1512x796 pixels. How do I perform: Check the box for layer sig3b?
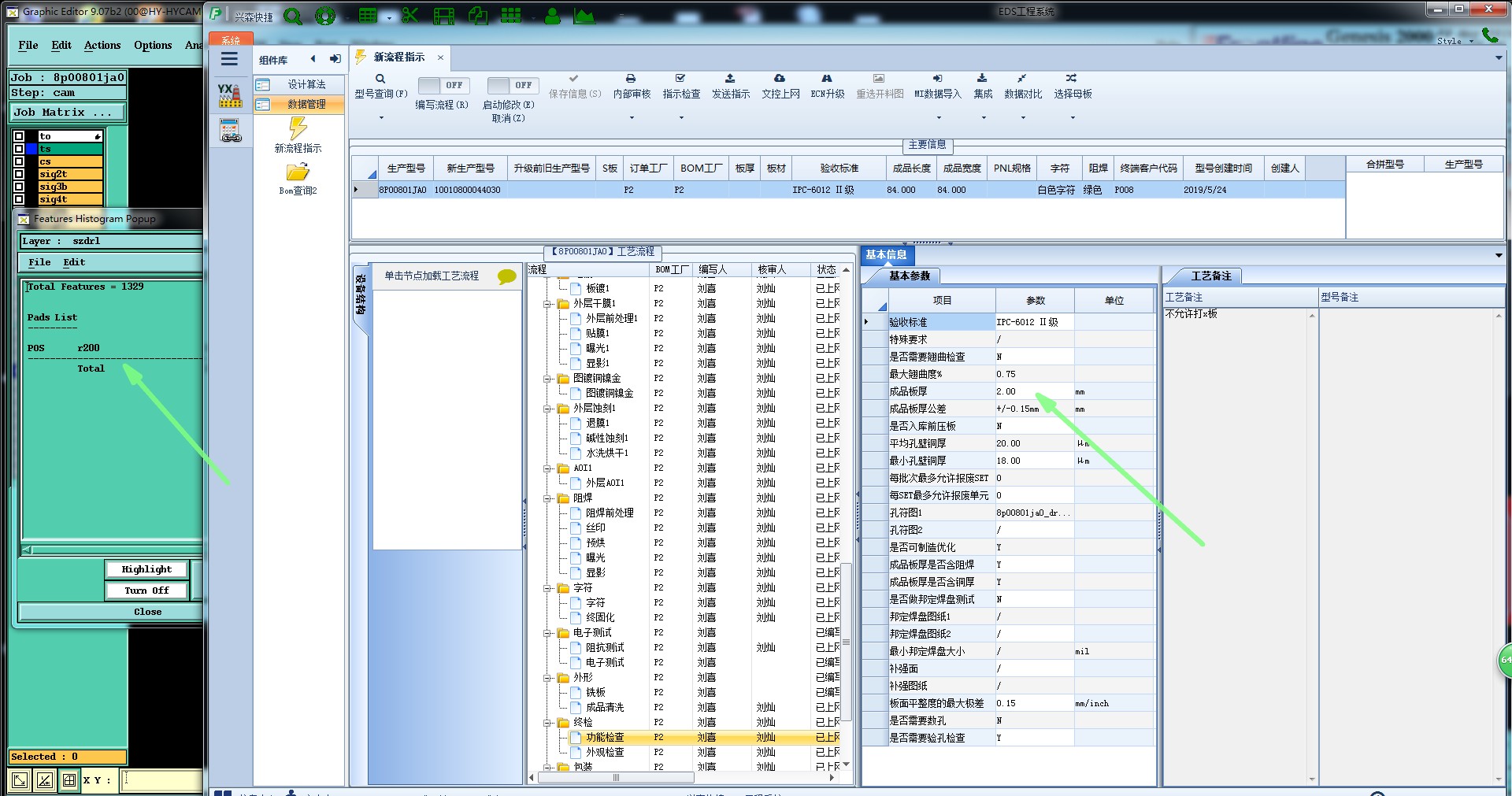click(x=19, y=187)
